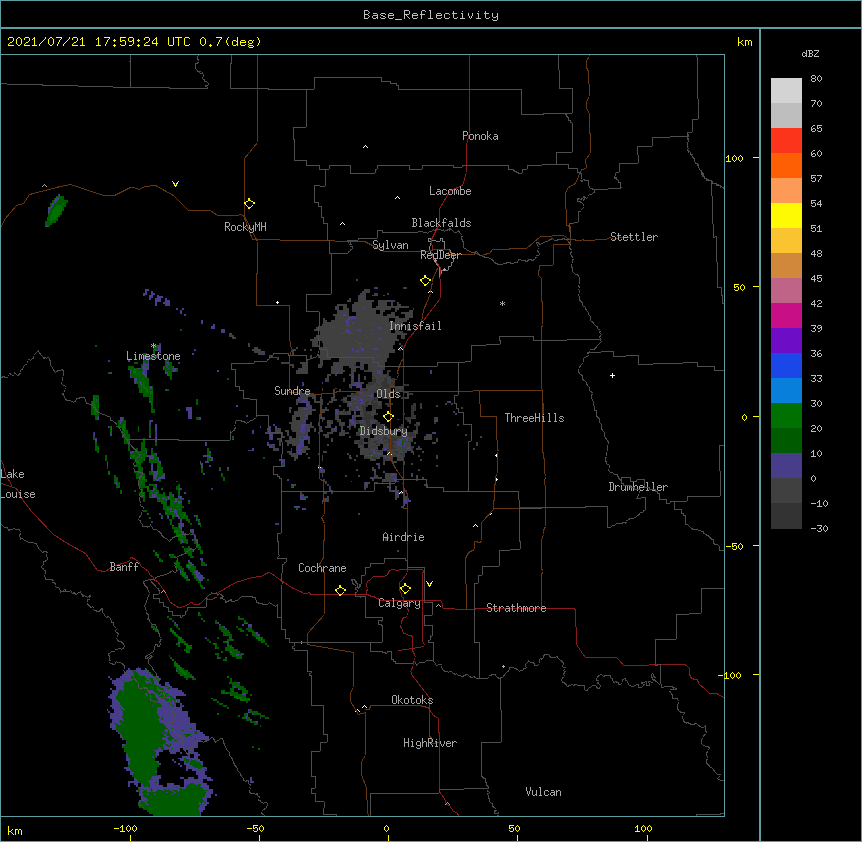
Task: Click the RedDeer city label
Action: pyautogui.click(x=440, y=255)
